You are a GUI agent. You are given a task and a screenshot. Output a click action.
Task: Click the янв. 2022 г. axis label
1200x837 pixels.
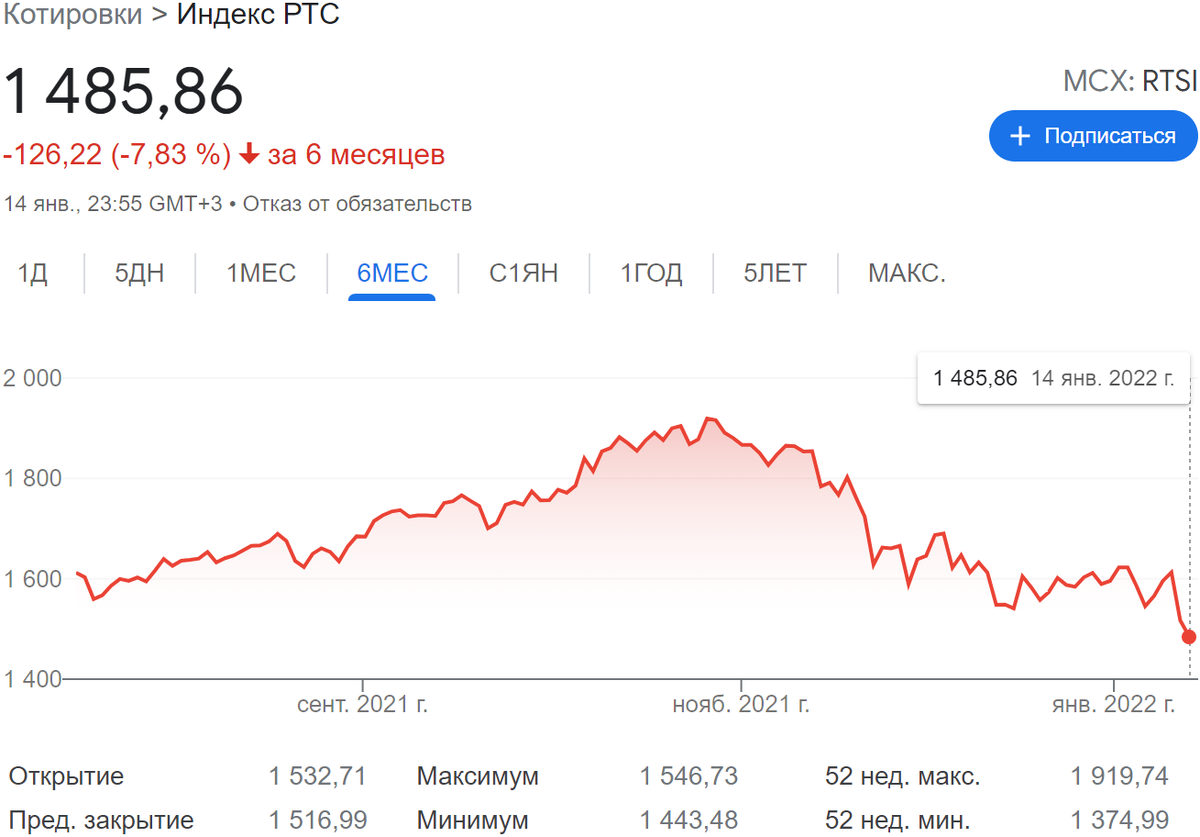[x=1113, y=705]
